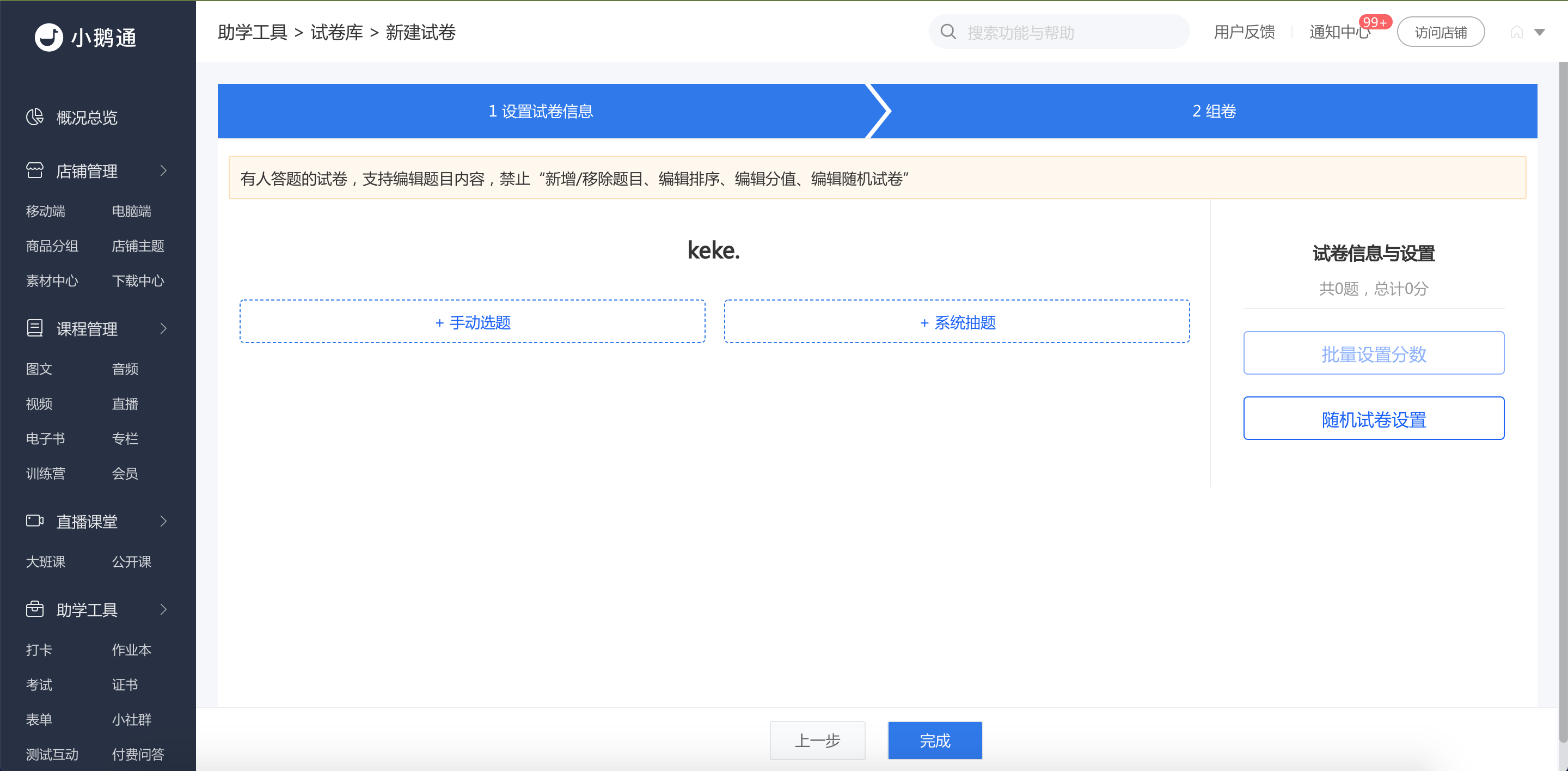The width and height of the screenshot is (1568, 771).
Task: Open 用户反馈 link
Action: click(1244, 32)
